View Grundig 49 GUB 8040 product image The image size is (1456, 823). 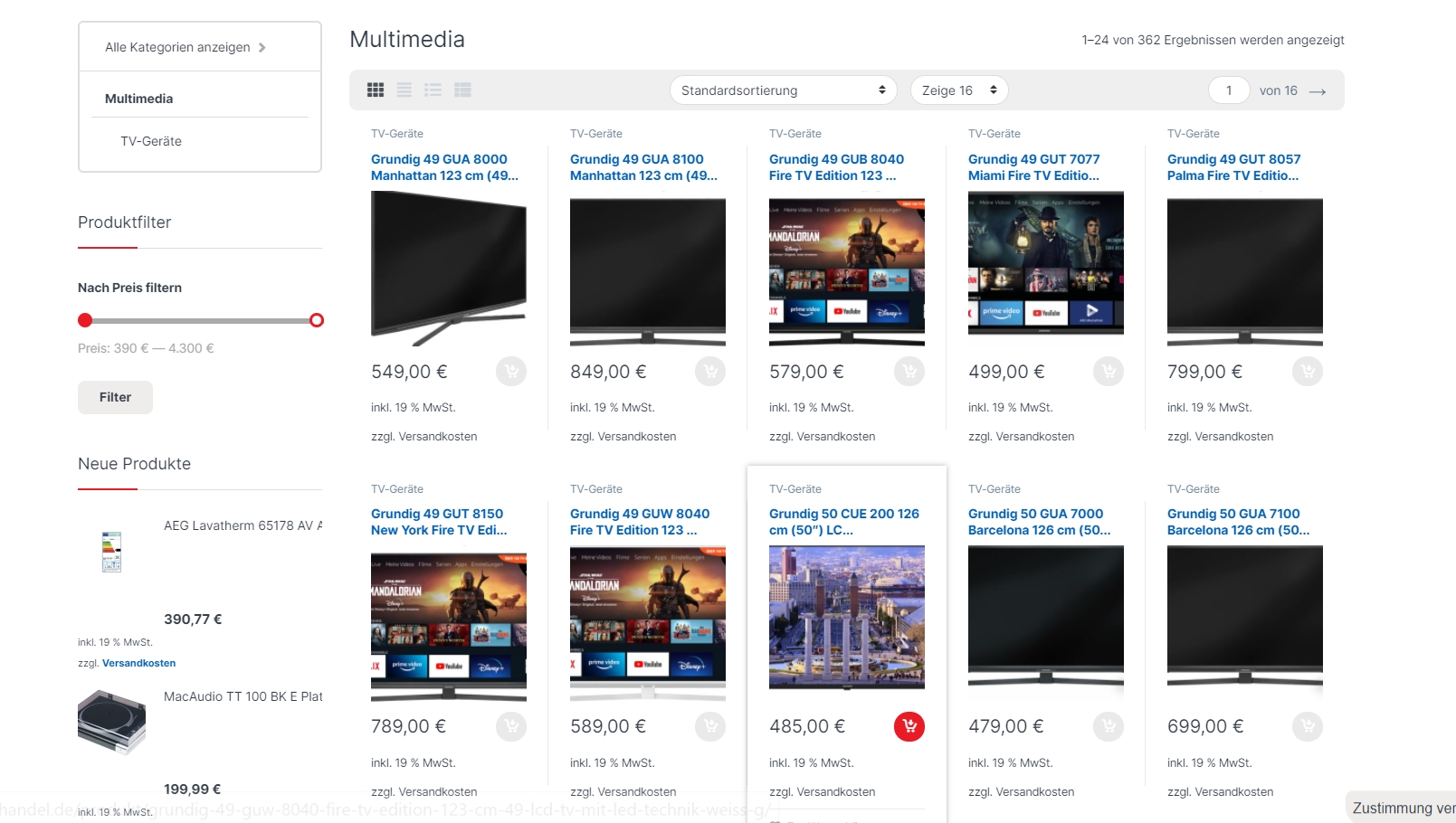847,269
